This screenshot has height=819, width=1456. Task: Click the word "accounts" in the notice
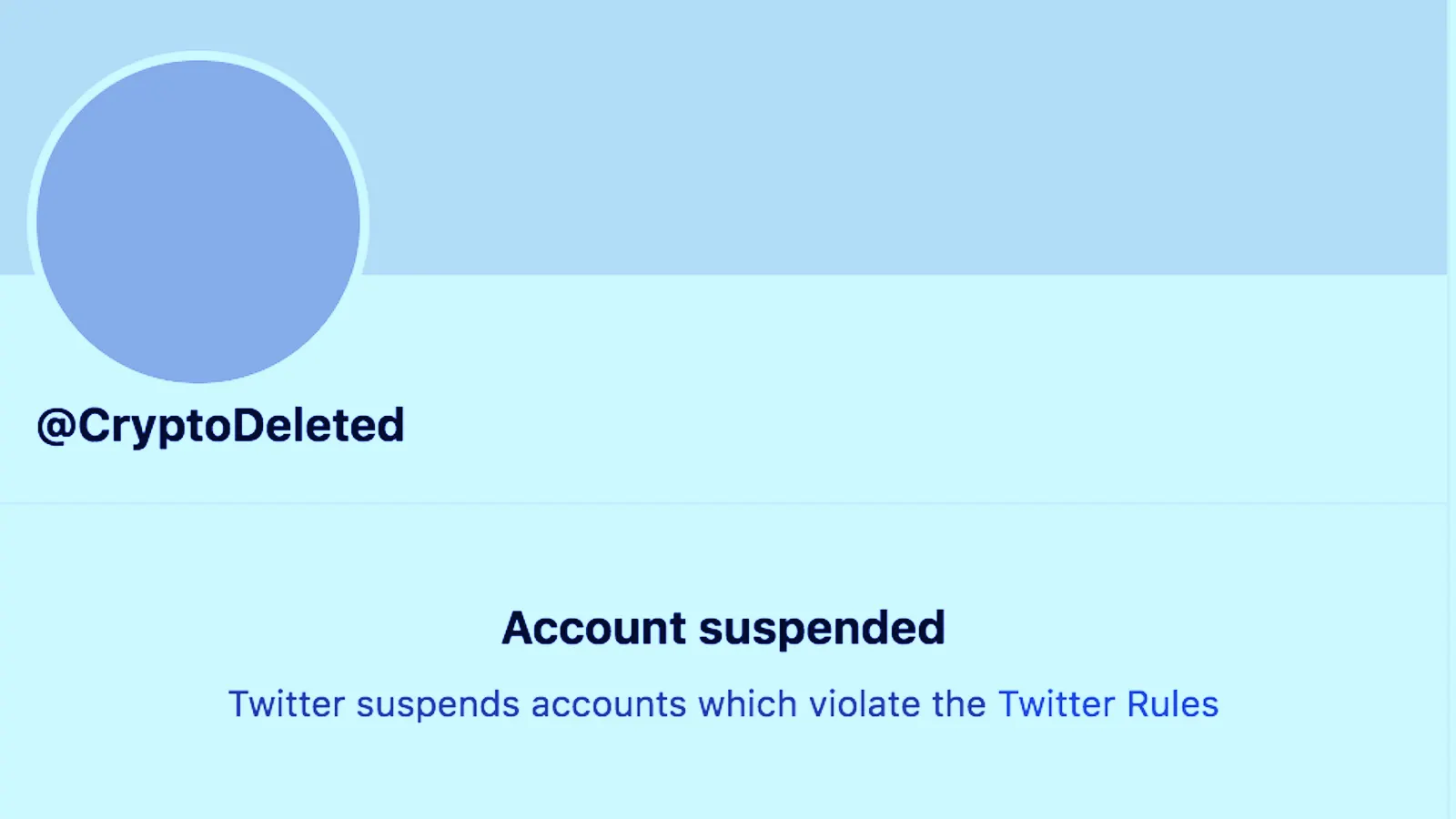coord(609,705)
